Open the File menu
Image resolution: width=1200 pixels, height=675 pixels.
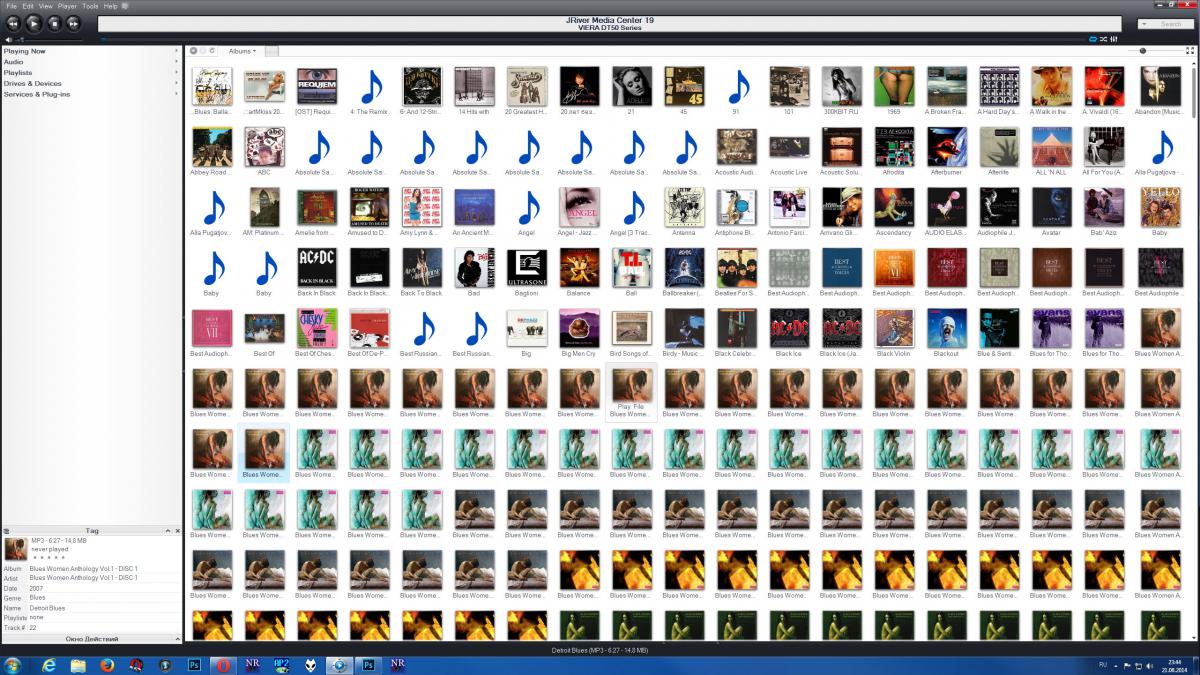click(x=11, y=6)
